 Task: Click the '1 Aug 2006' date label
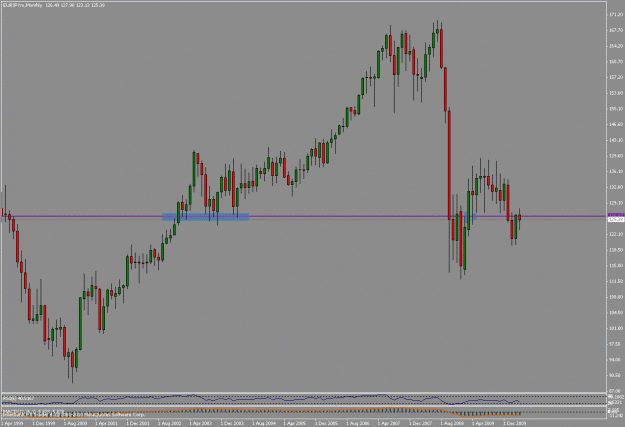(x=358, y=423)
